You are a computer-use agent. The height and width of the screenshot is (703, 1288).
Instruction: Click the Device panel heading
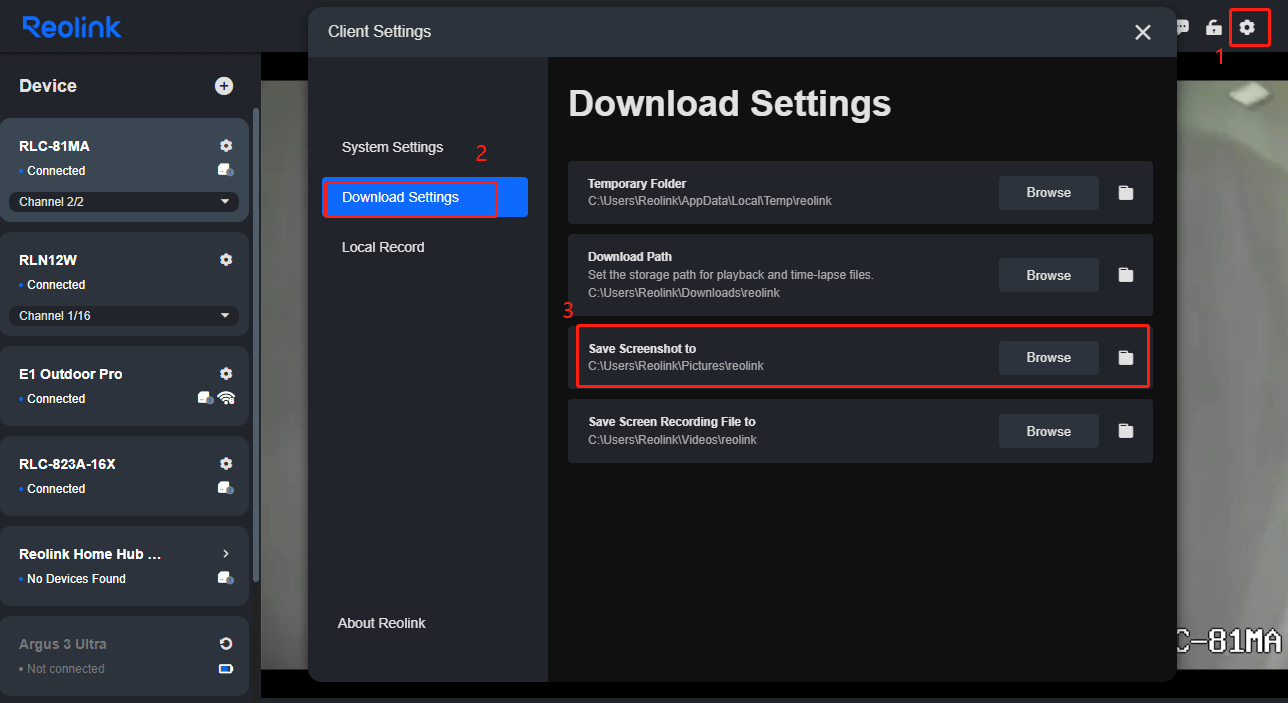click(x=48, y=86)
